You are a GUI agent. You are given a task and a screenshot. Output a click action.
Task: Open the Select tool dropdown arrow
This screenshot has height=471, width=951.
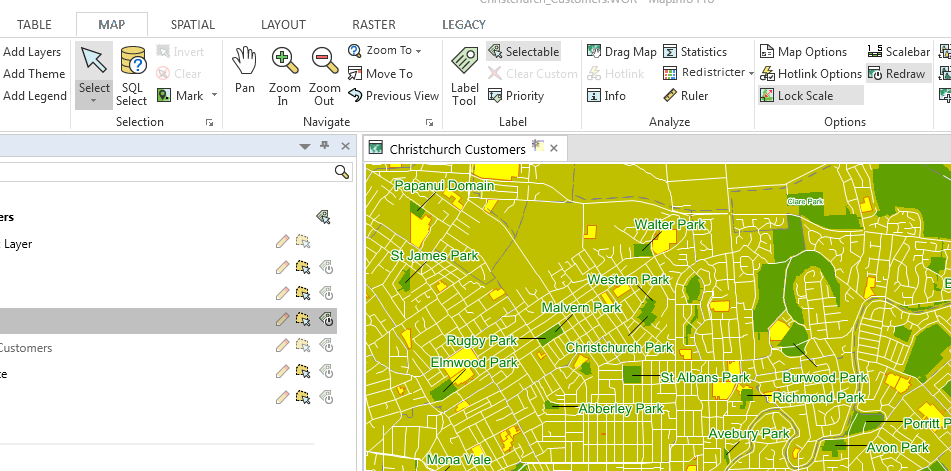(94, 101)
